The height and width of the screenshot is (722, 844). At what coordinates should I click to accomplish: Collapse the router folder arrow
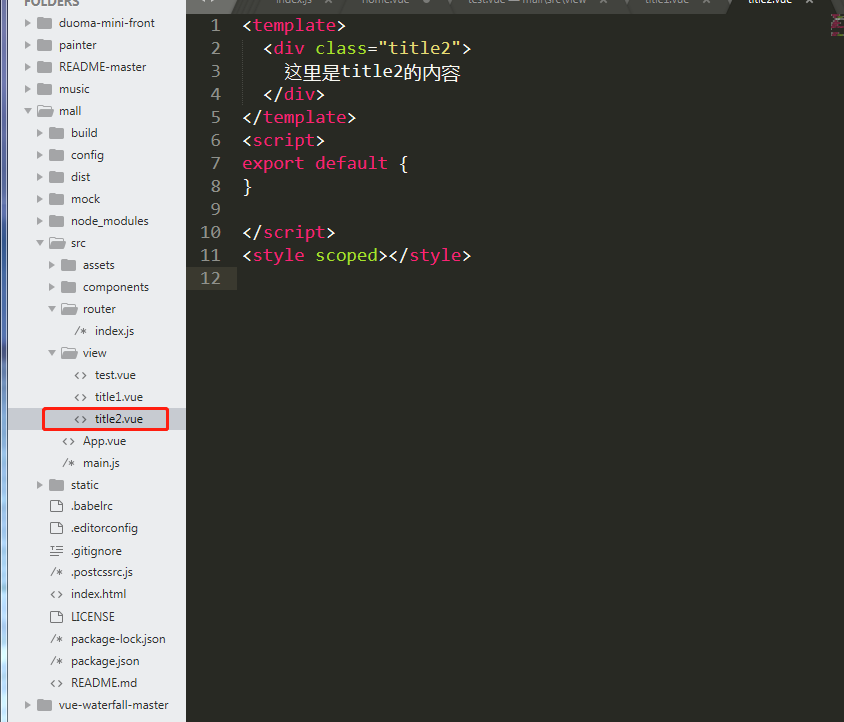coord(52,309)
